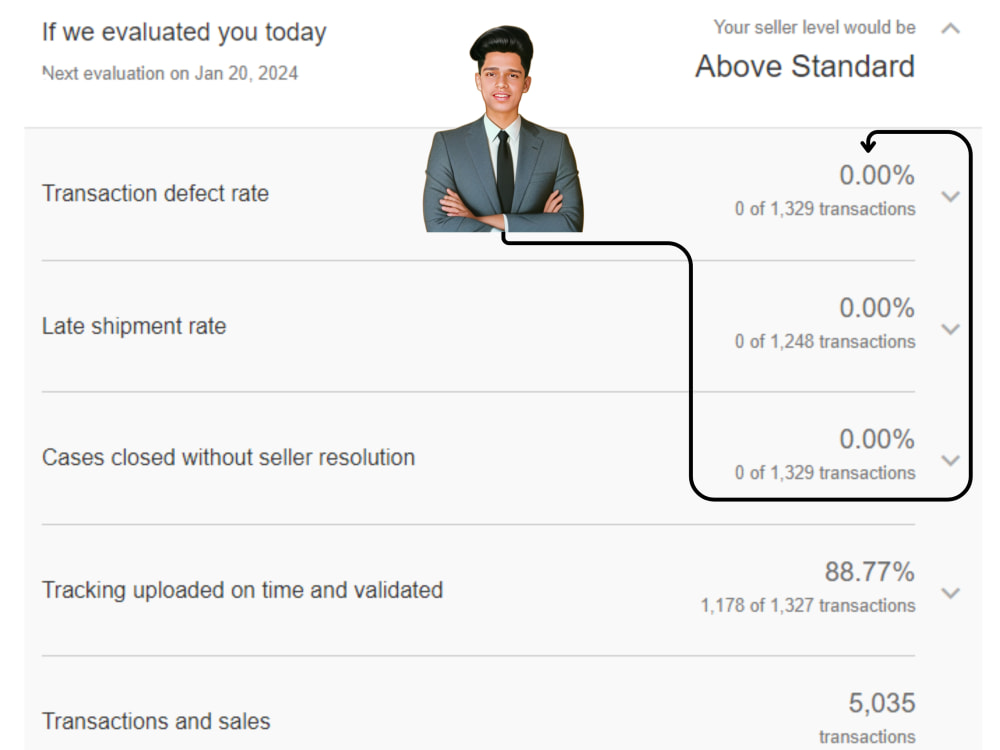This screenshot has height=750, width=1000.
Task: Click the Next evaluation on Jan 20 text
Action: [170, 74]
